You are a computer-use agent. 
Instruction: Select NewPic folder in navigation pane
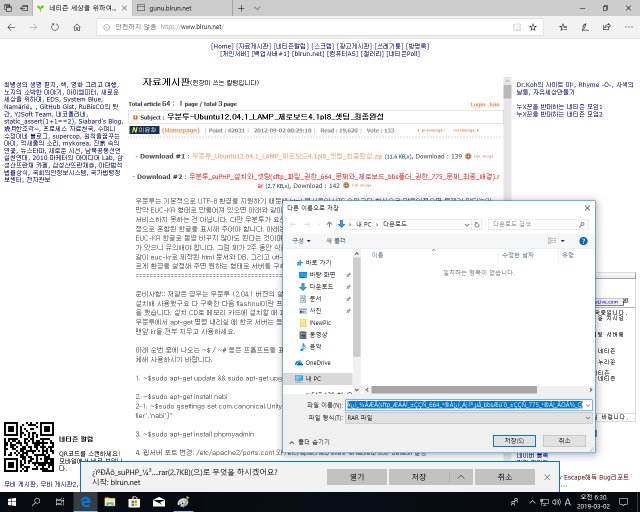[315, 323]
